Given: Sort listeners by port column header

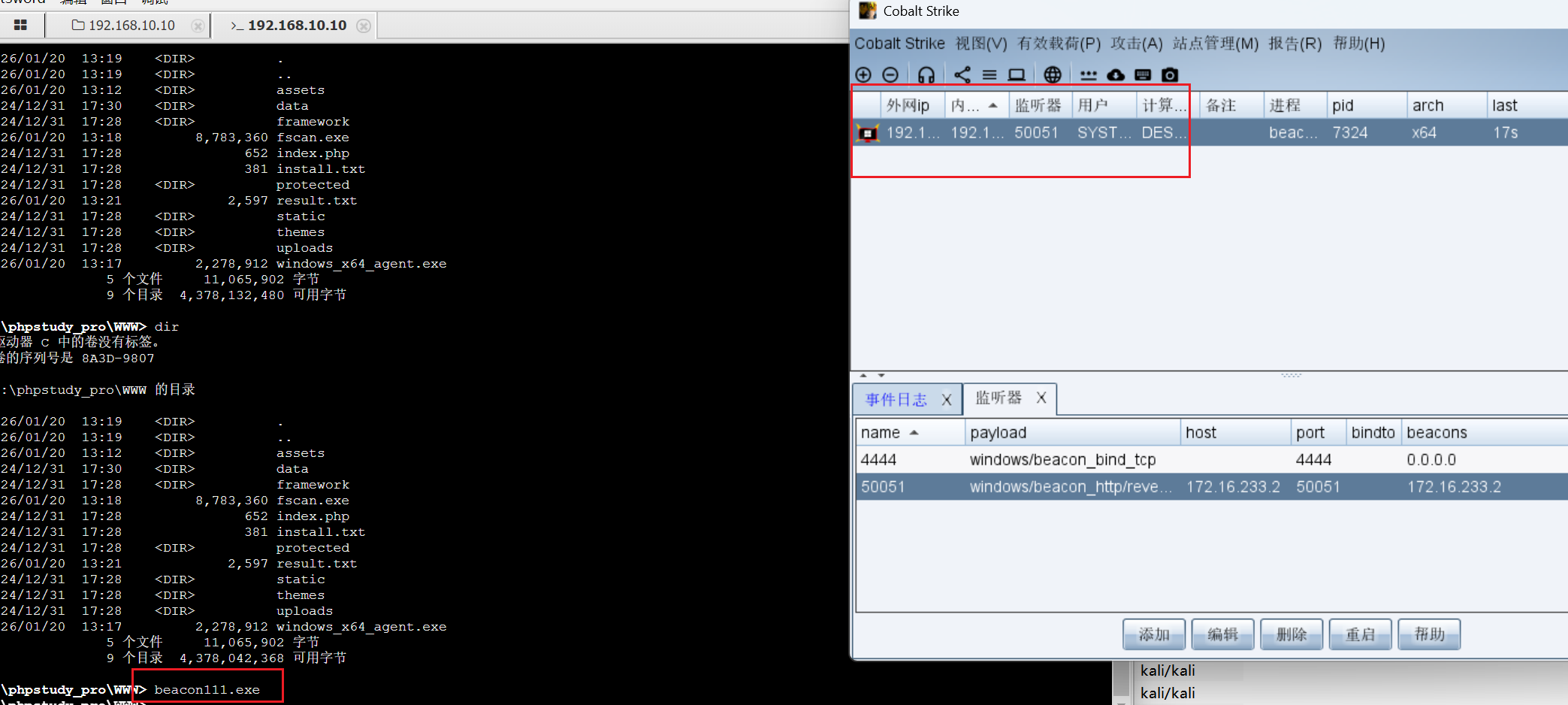Looking at the screenshot, I should tap(1319, 433).
